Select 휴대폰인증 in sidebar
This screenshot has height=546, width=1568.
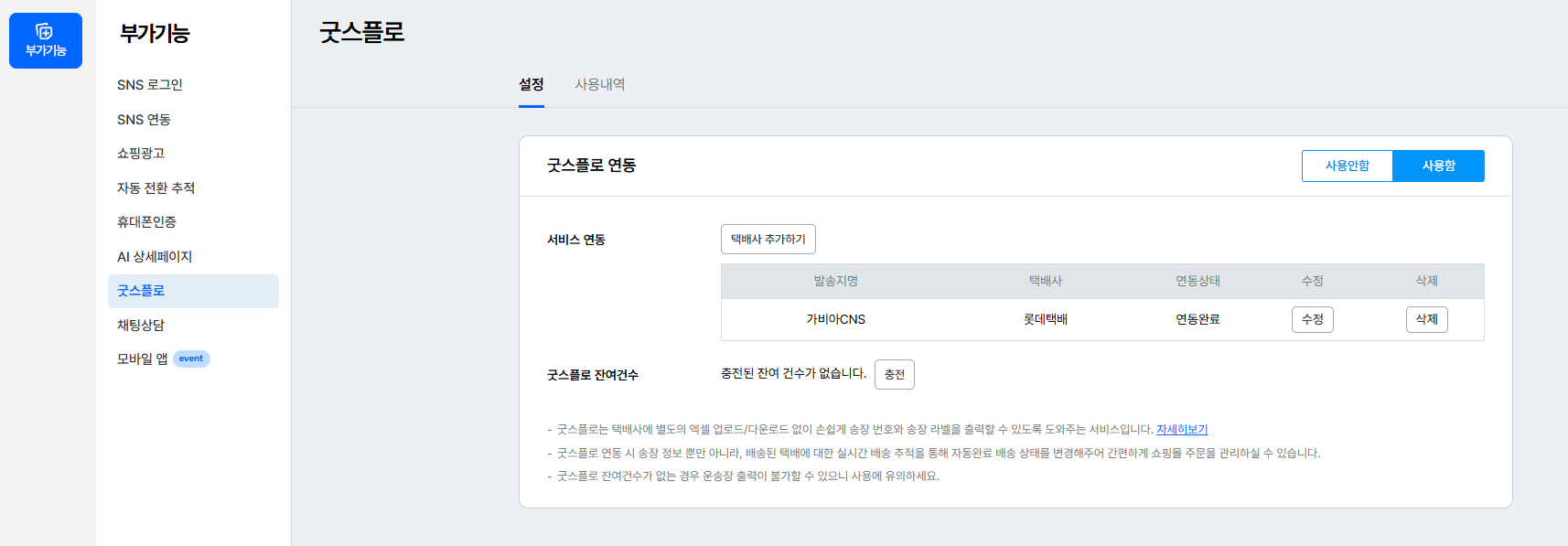(x=146, y=222)
